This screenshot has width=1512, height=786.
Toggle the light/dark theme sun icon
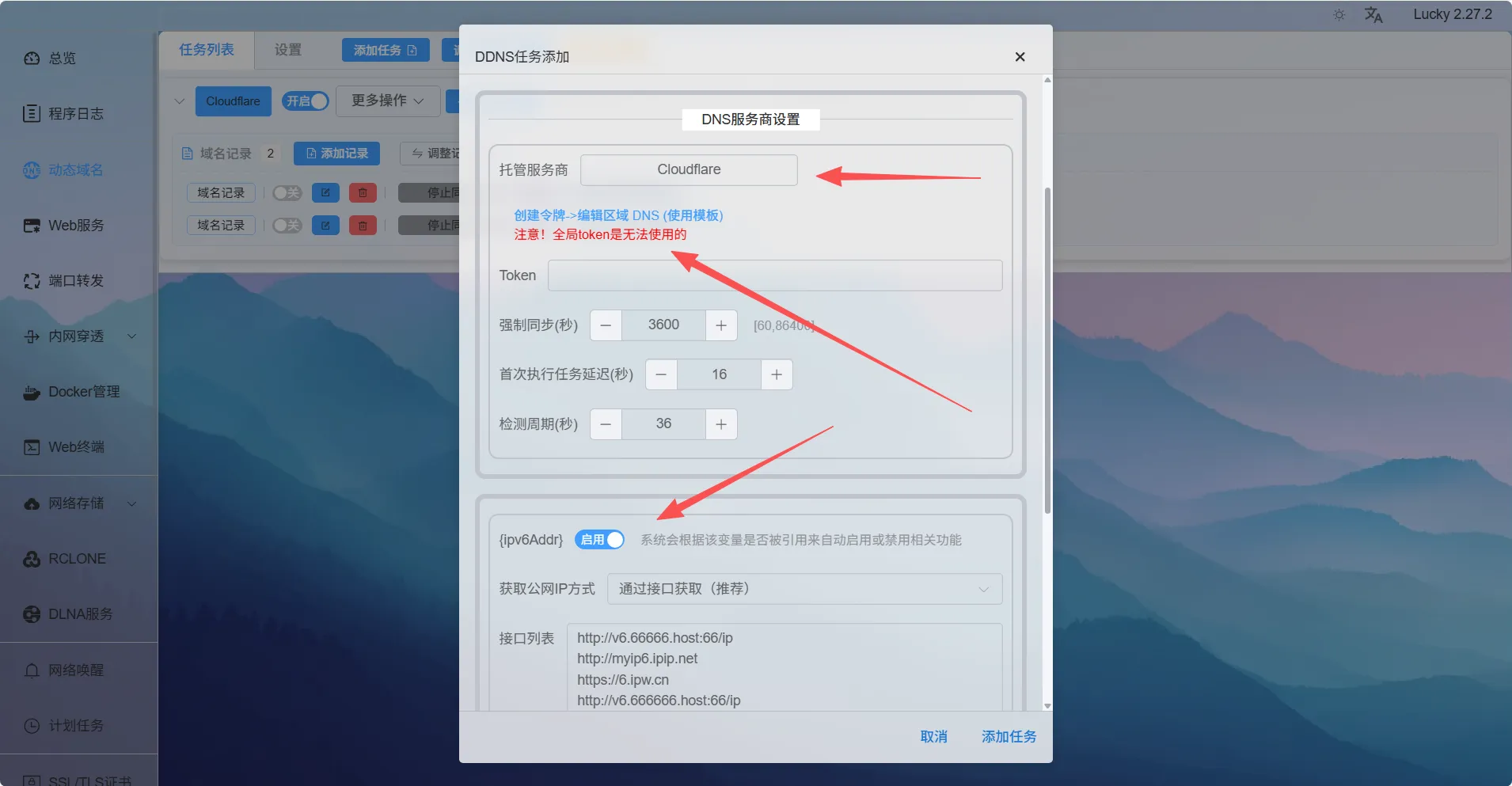(1339, 15)
